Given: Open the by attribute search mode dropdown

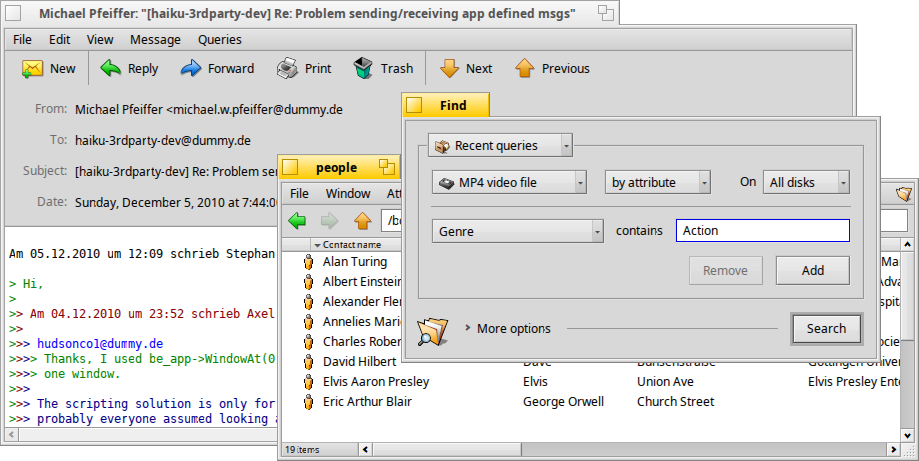Looking at the screenshot, I should (x=658, y=182).
